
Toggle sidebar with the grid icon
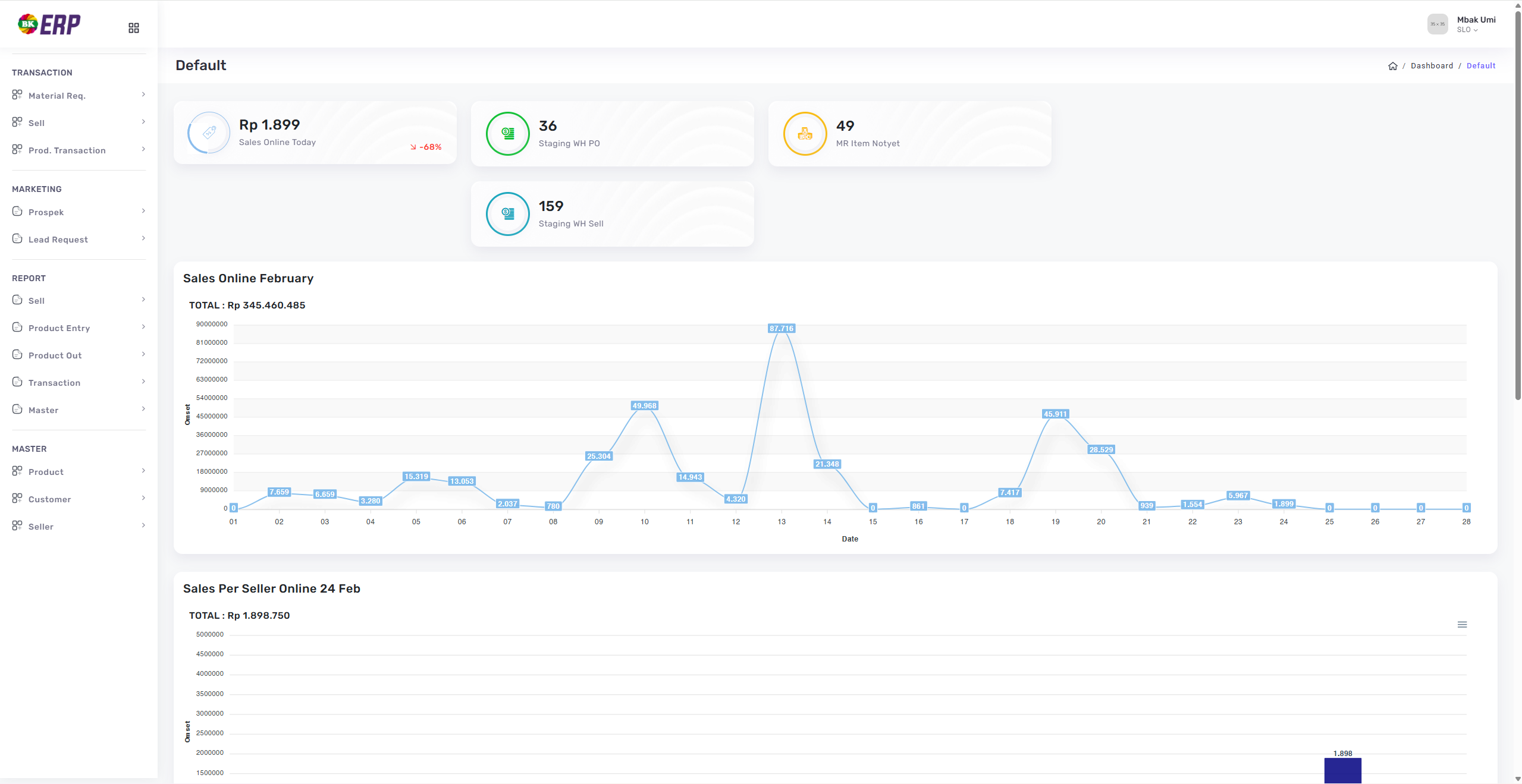click(x=134, y=28)
